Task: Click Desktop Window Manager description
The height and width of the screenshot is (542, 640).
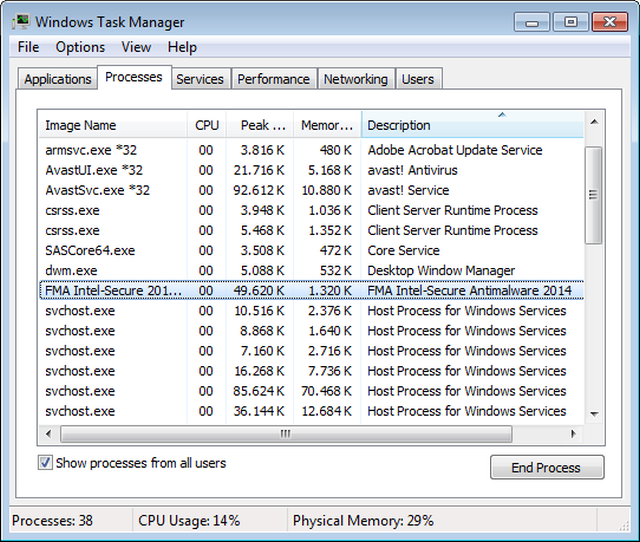Action: [441, 270]
